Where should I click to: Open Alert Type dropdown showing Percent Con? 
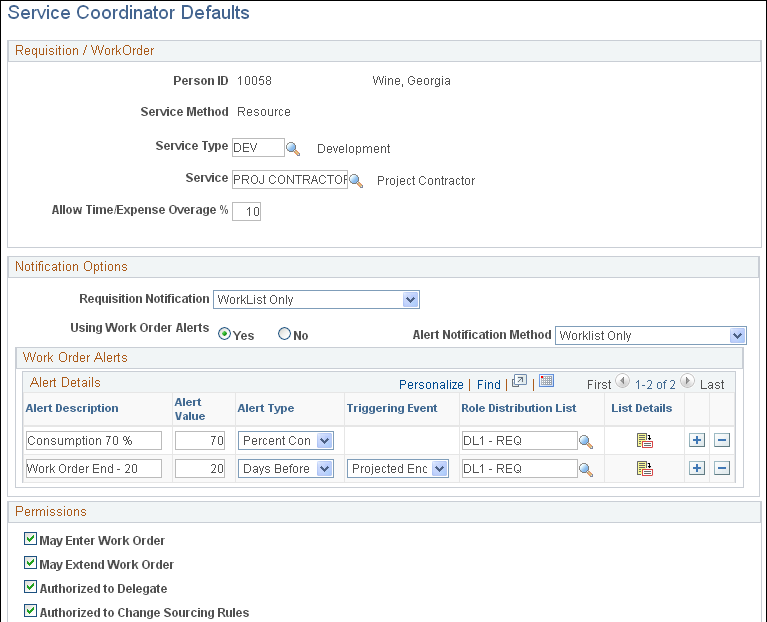[x=286, y=441]
